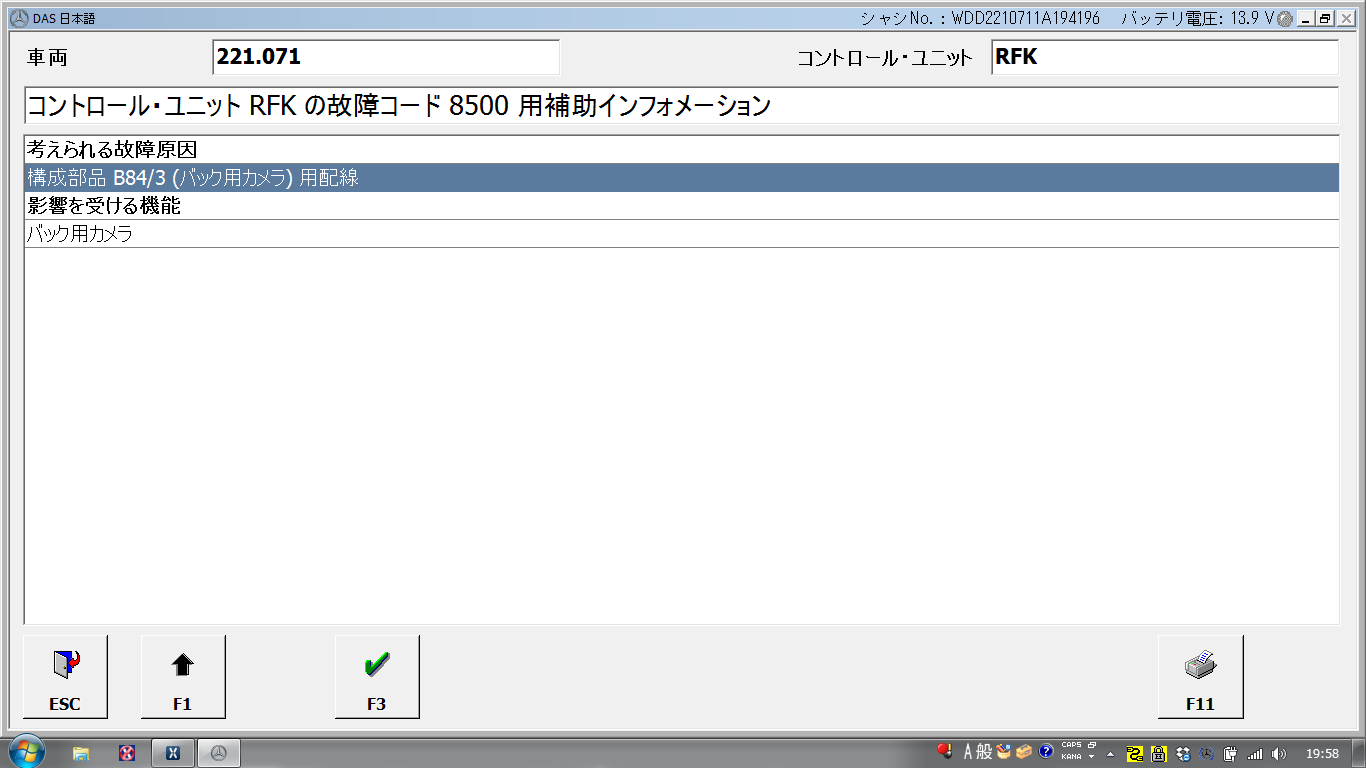
Task: Open the IME dictionary tool icon
Action: click(x=1003, y=751)
